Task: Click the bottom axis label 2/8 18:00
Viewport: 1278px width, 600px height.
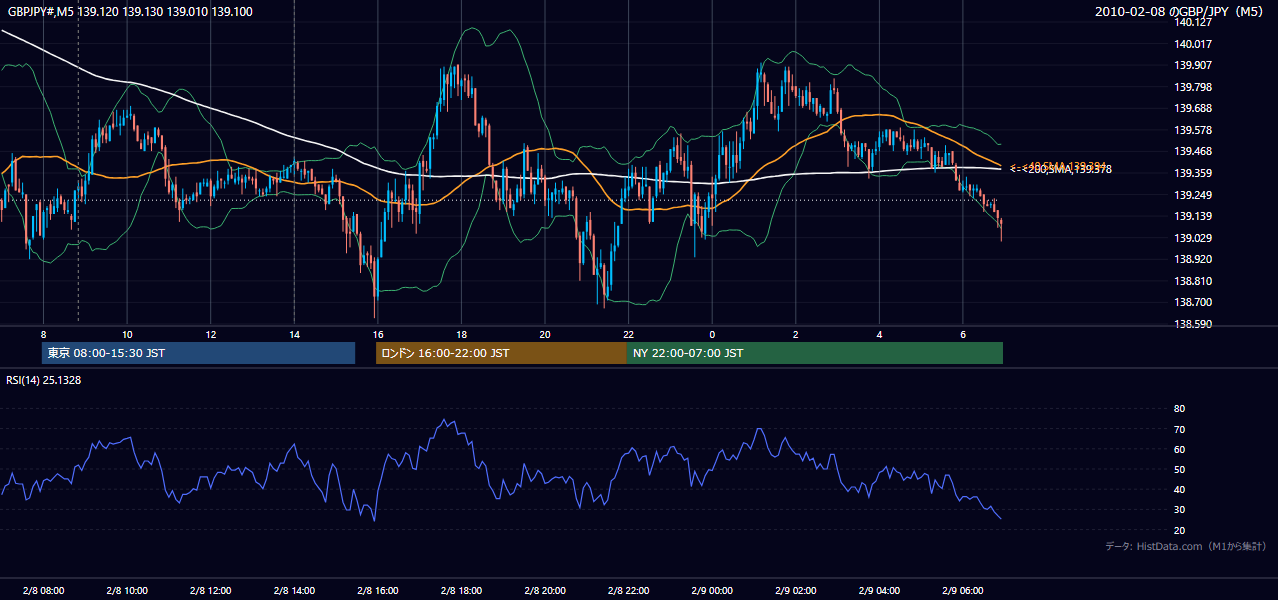Action: [x=461, y=590]
